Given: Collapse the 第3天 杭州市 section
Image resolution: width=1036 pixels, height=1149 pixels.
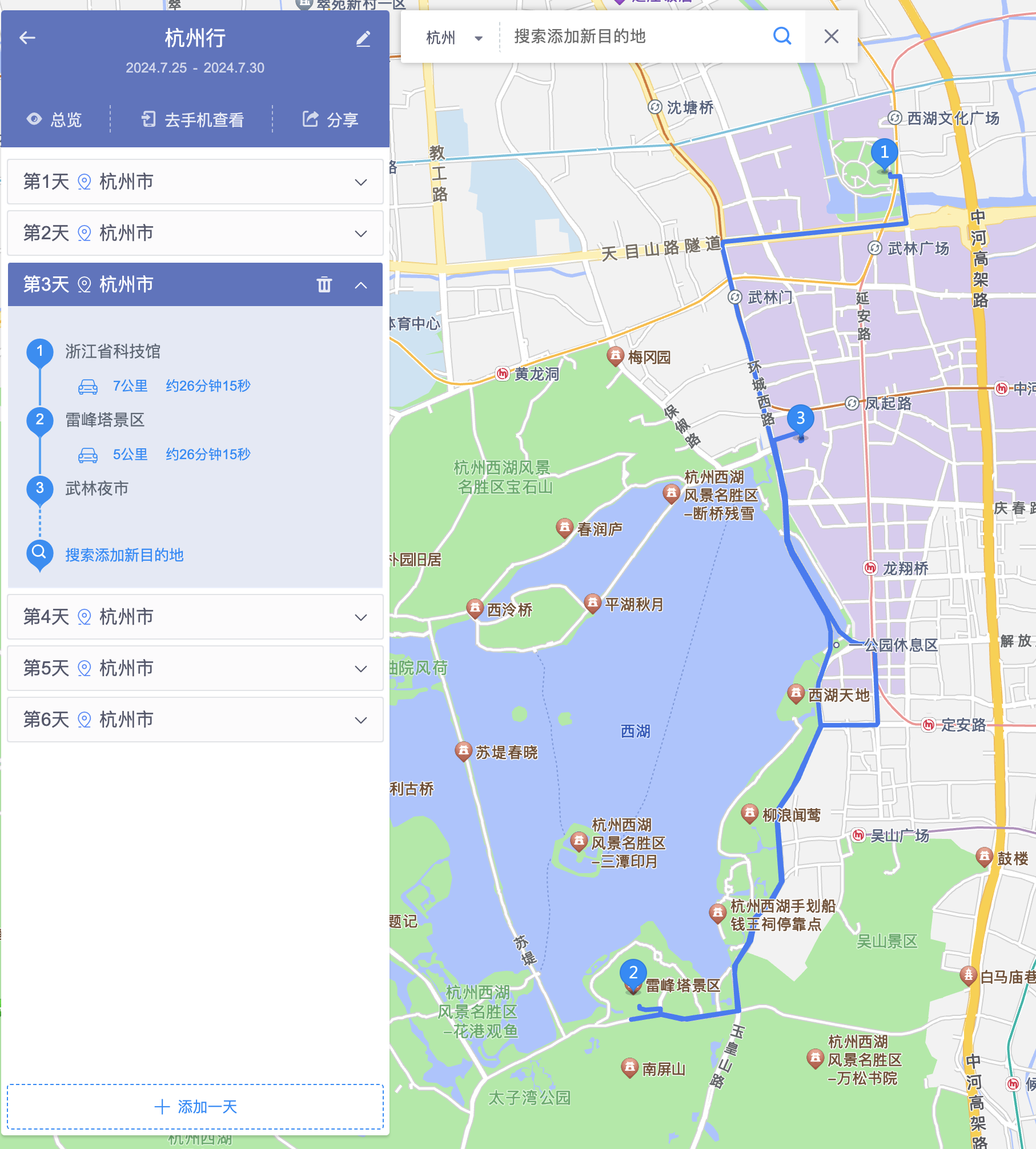Looking at the screenshot, I should coord(361,284).
